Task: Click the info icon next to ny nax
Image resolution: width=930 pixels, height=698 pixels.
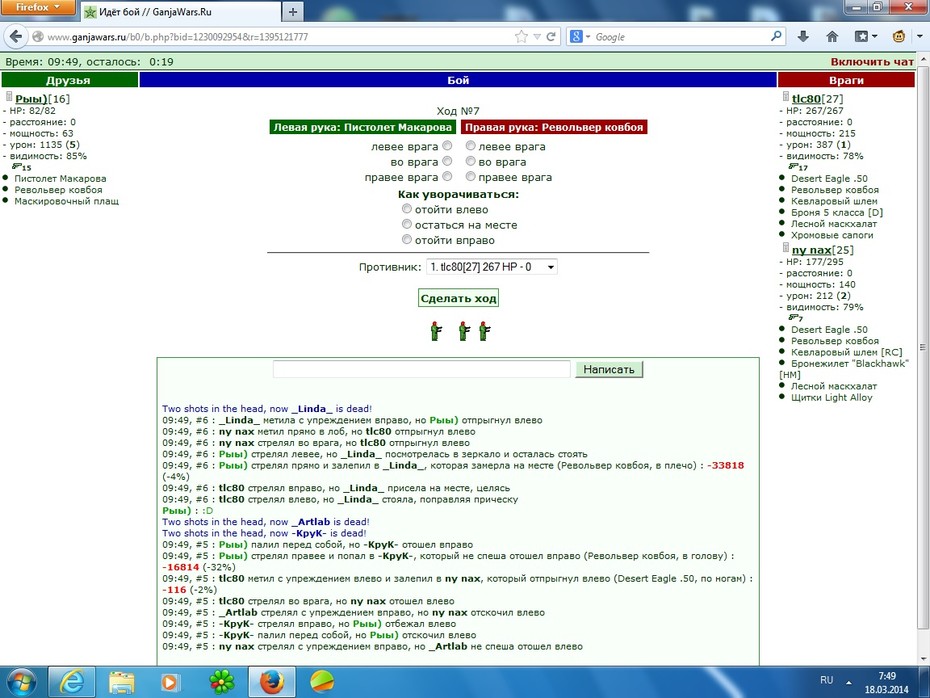Action: (785, 247)
